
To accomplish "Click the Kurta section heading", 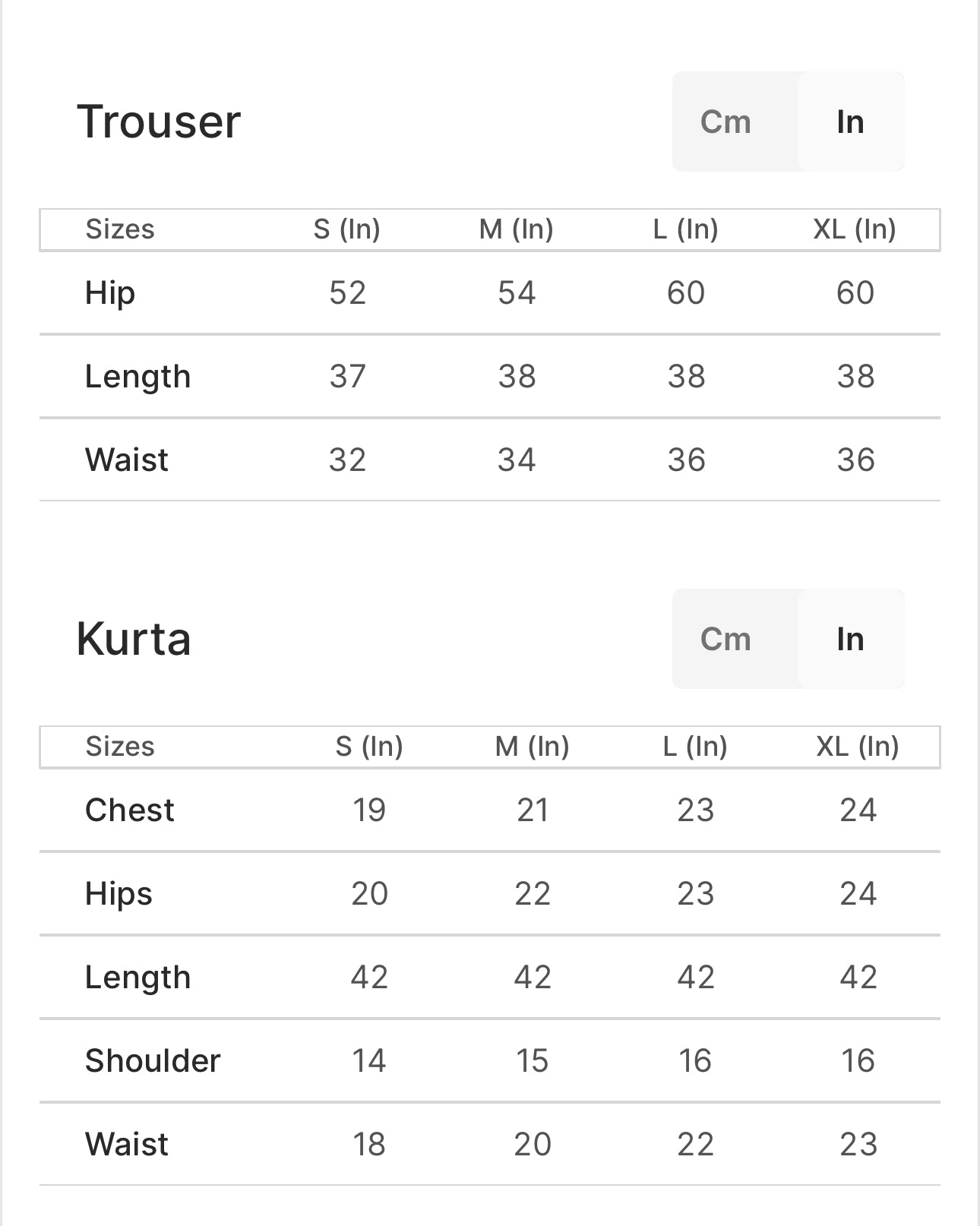I will [134, 639].
